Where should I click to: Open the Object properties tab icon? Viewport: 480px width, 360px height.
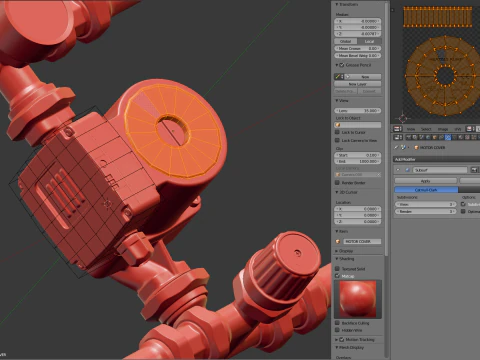(434, 137)
